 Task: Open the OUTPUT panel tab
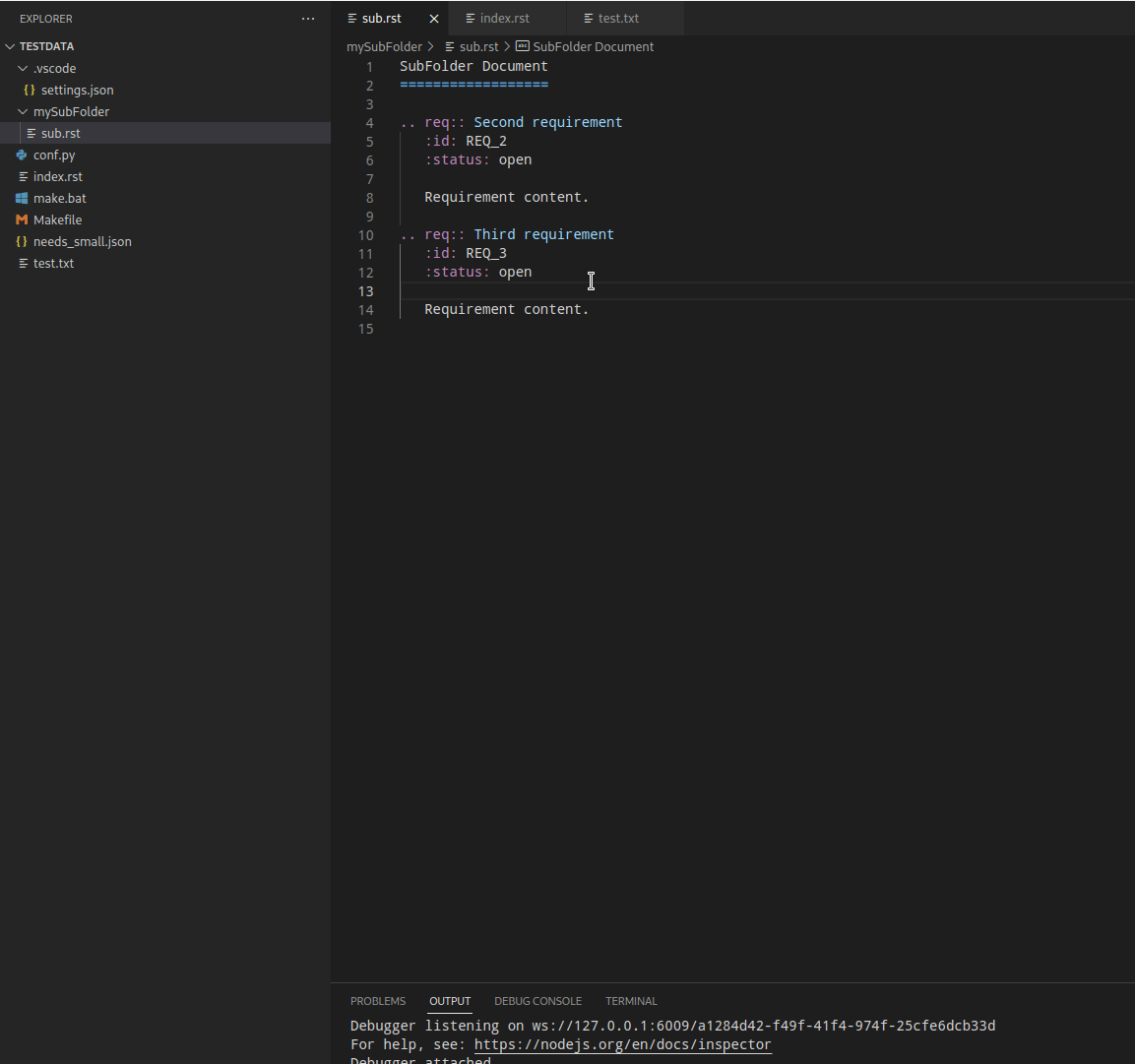tap(450, 1001)
